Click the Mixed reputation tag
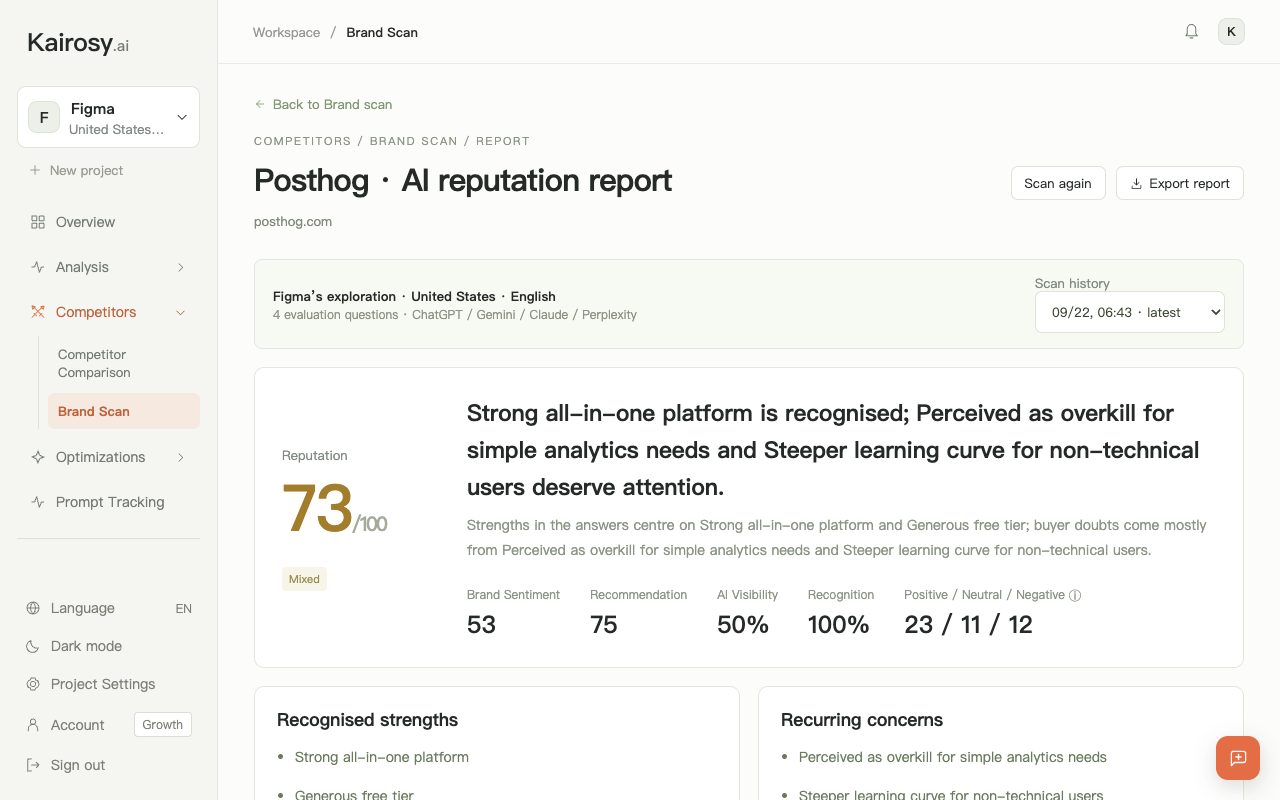The height and width of the screenshot is (800, 1280). [x=304, y=579]
